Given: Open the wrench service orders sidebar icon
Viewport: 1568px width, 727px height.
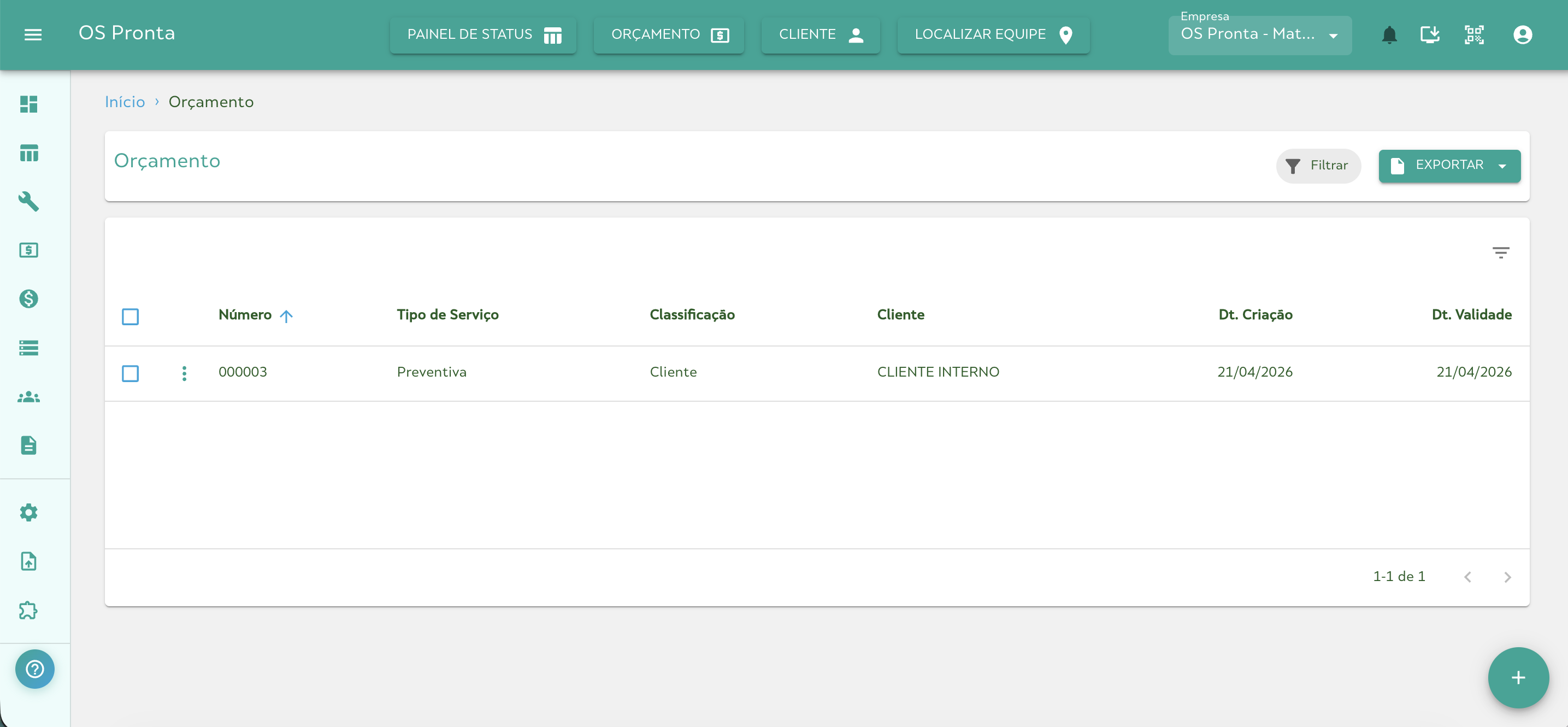Looking at the screenshot, I should [x=28, y=202].
